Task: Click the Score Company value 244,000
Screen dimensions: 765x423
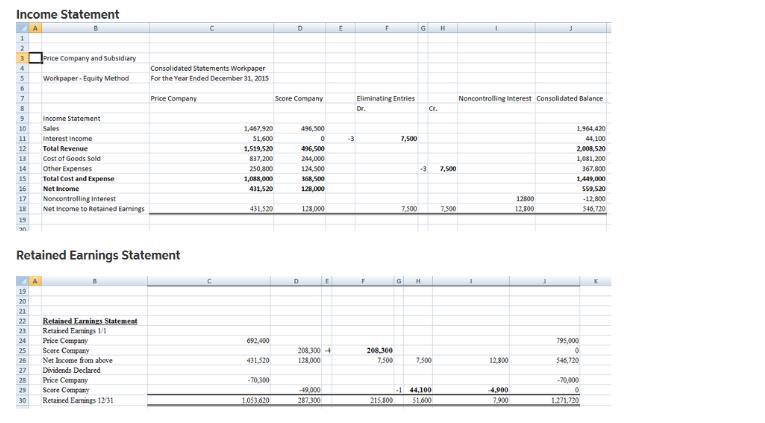Action: (313, 159)
